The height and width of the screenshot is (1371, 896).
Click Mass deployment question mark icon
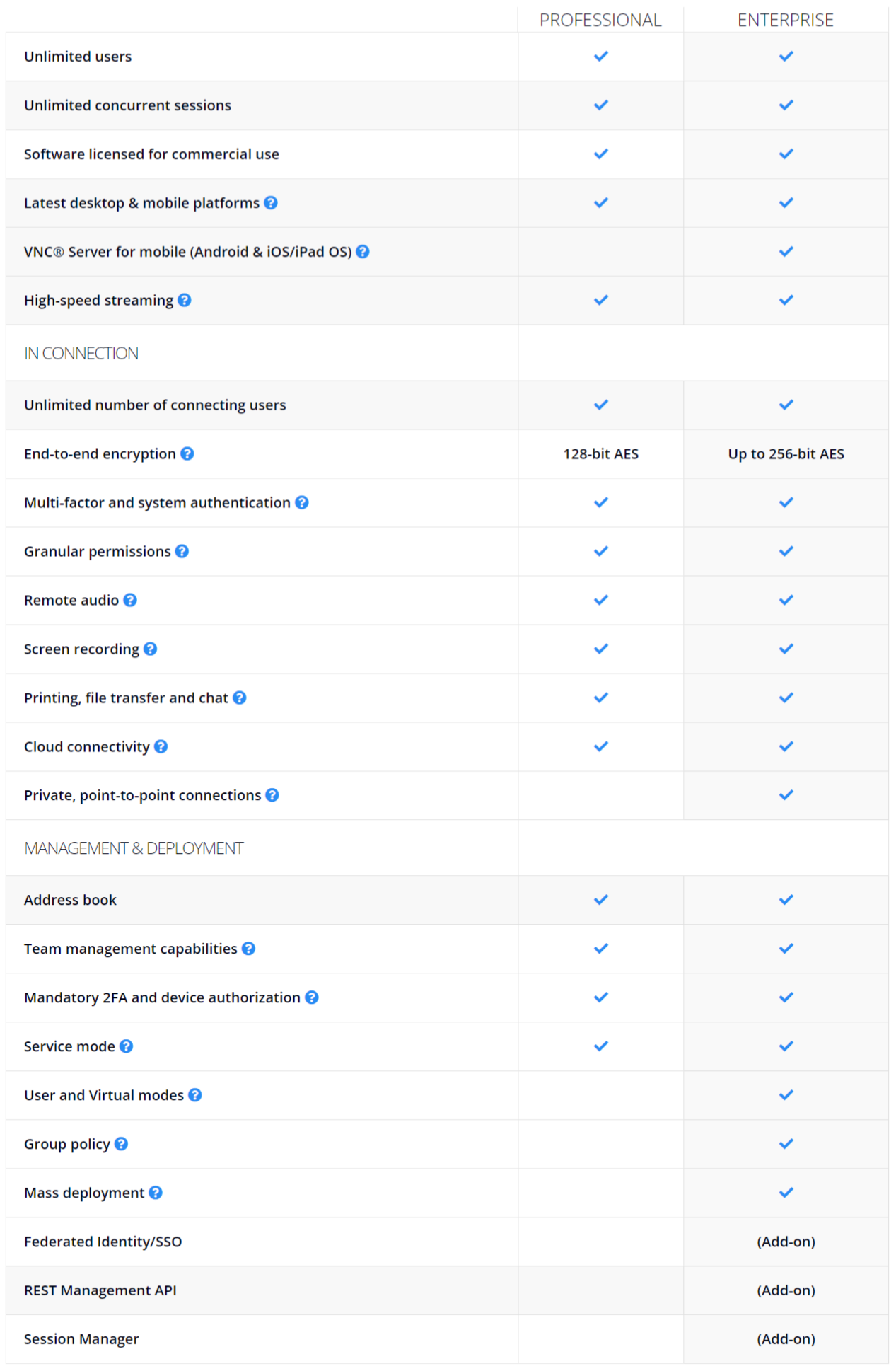tap(156, 1193)
